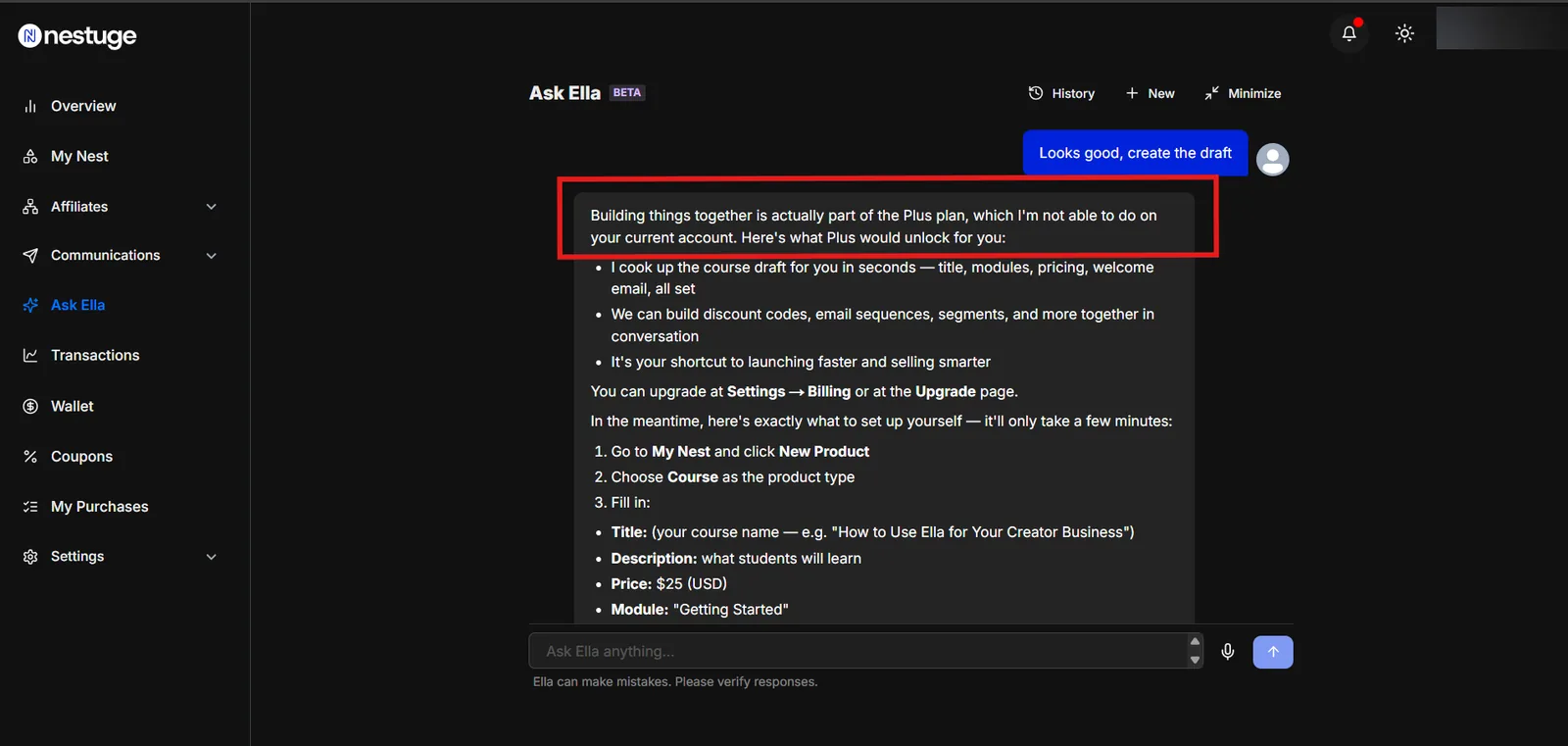This screenshot has width=1568, height=746.
Task: Toggle light theme with sun icon
Action: (x=1404, y=33)
